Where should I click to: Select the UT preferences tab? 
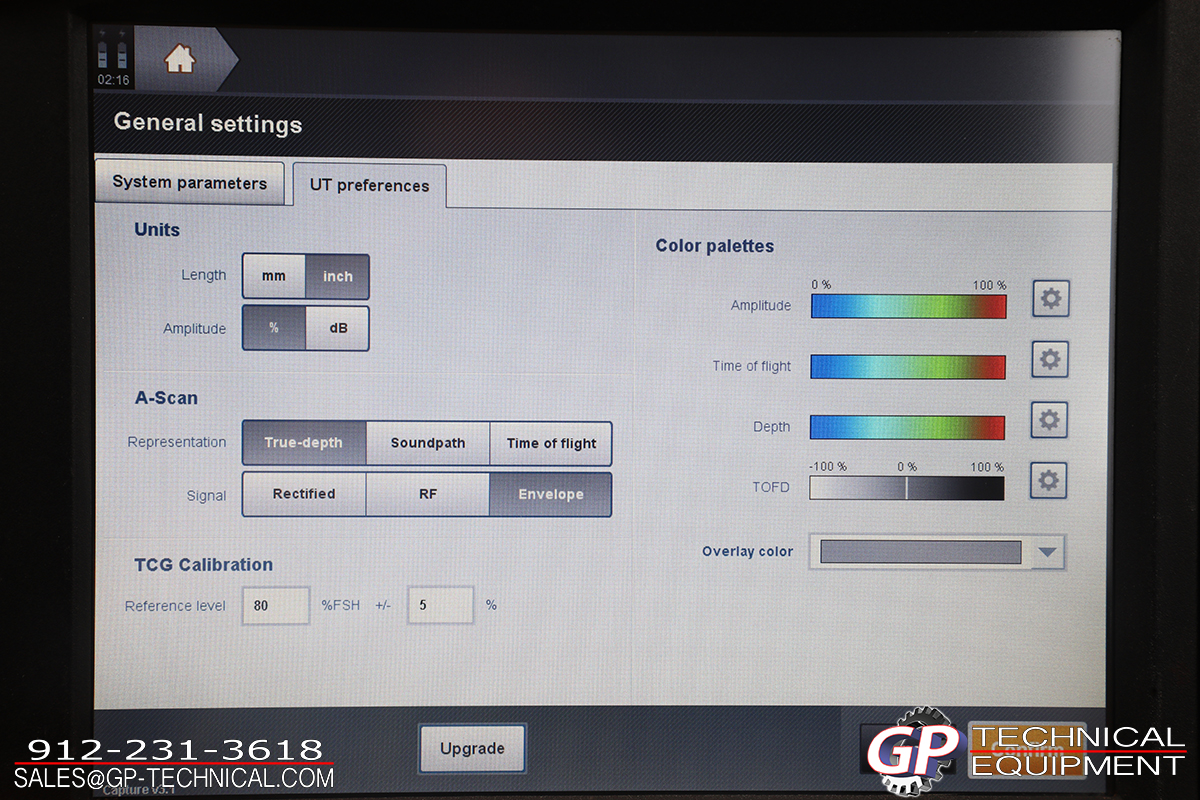pos(369,186)
